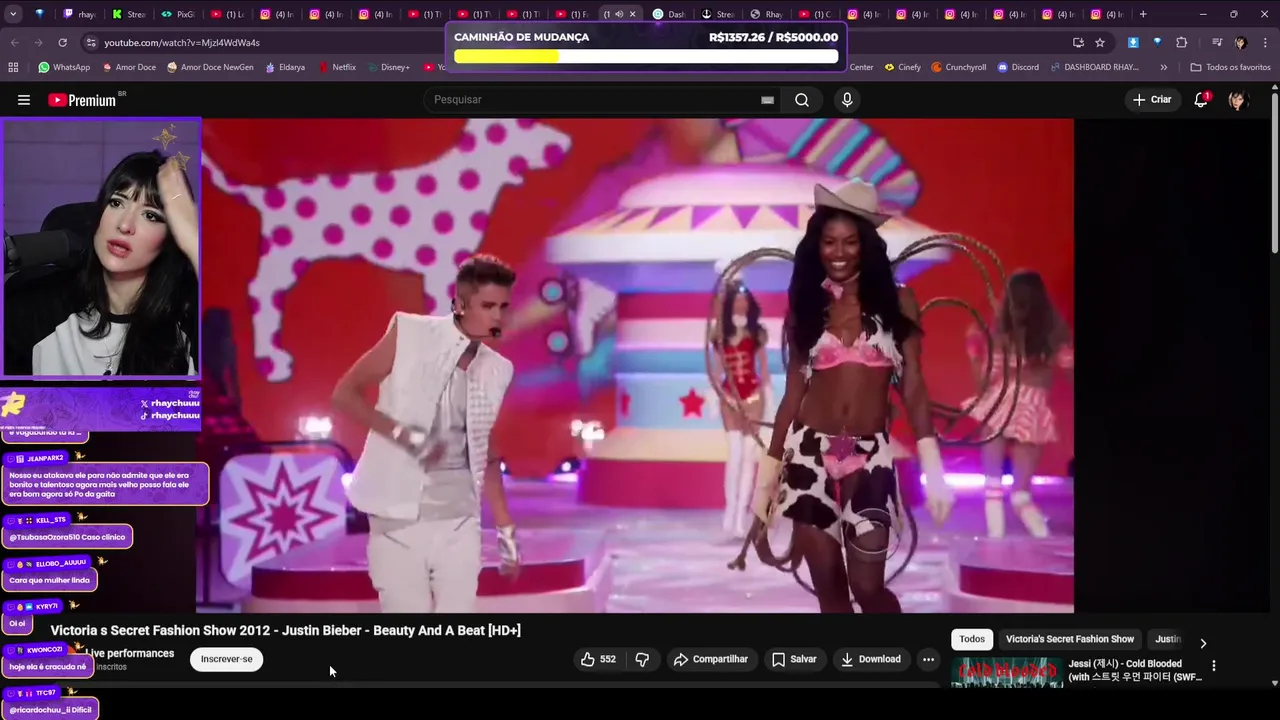Click the Salvar save button
This screenshot has height=720, width=1280.
click(794, 659)
